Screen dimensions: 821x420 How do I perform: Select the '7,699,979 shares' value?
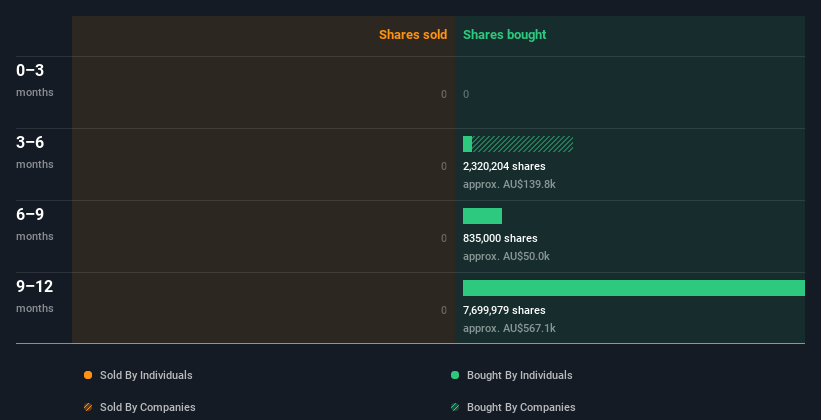pos(504,310)
